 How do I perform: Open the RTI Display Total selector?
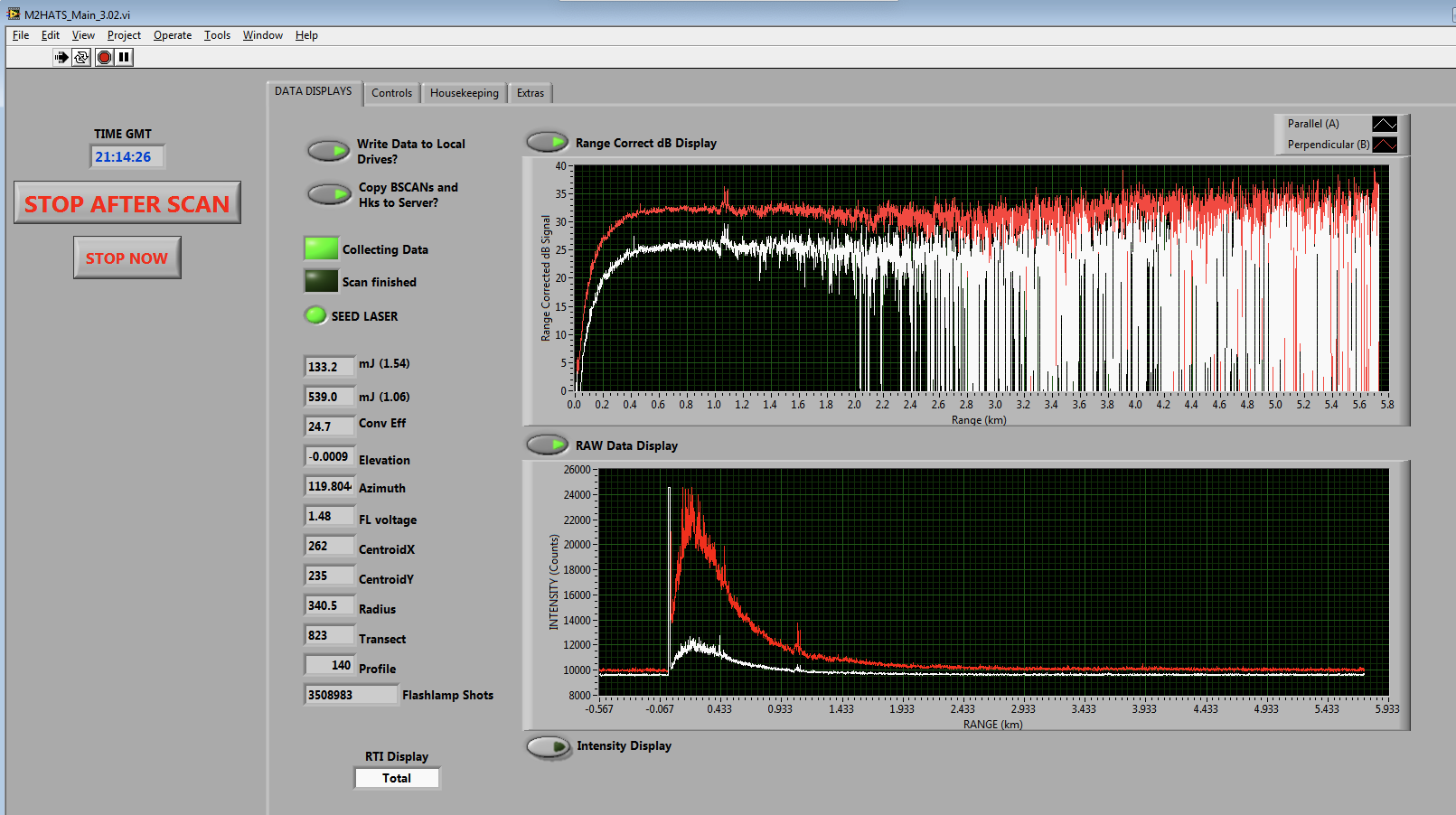pyautogui.click(x=397, y=778)
